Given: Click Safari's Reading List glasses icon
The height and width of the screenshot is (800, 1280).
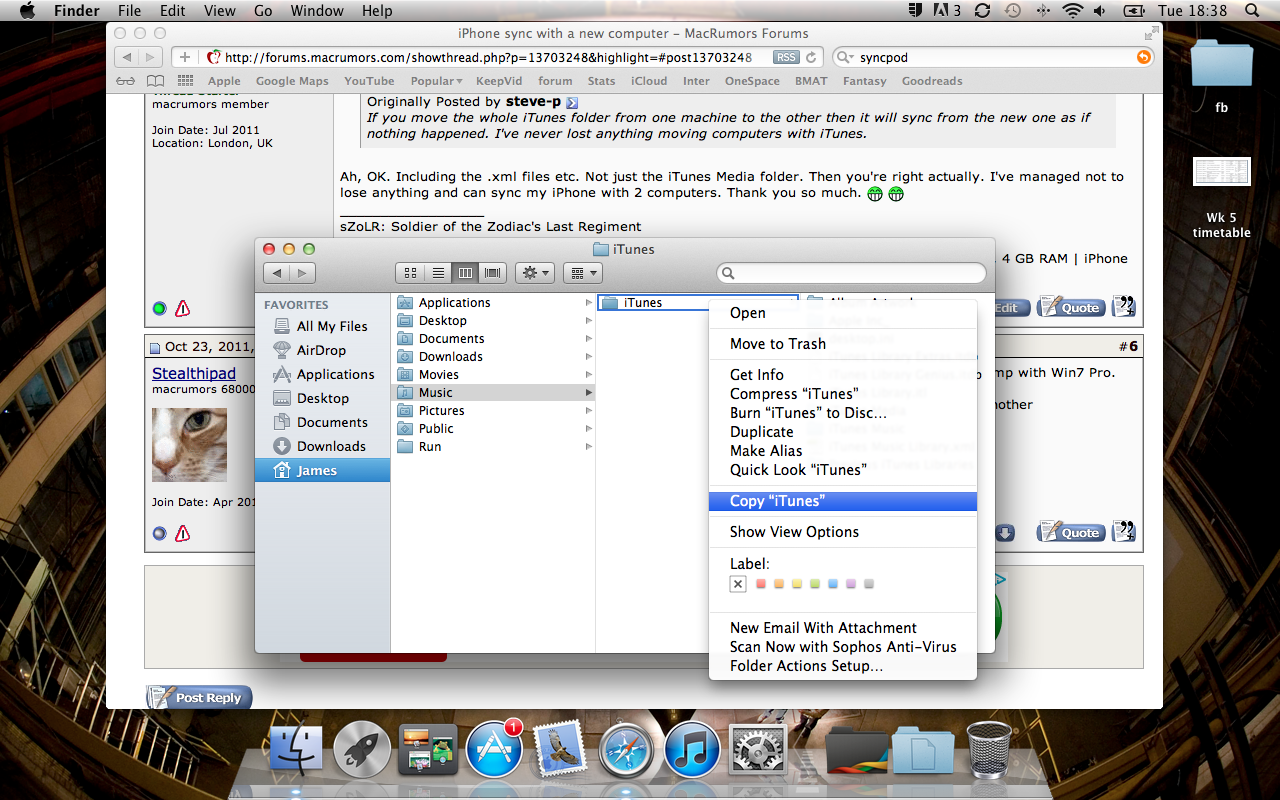Looking at the screenshot, I should pyautogui.click(x=126, y=81).
